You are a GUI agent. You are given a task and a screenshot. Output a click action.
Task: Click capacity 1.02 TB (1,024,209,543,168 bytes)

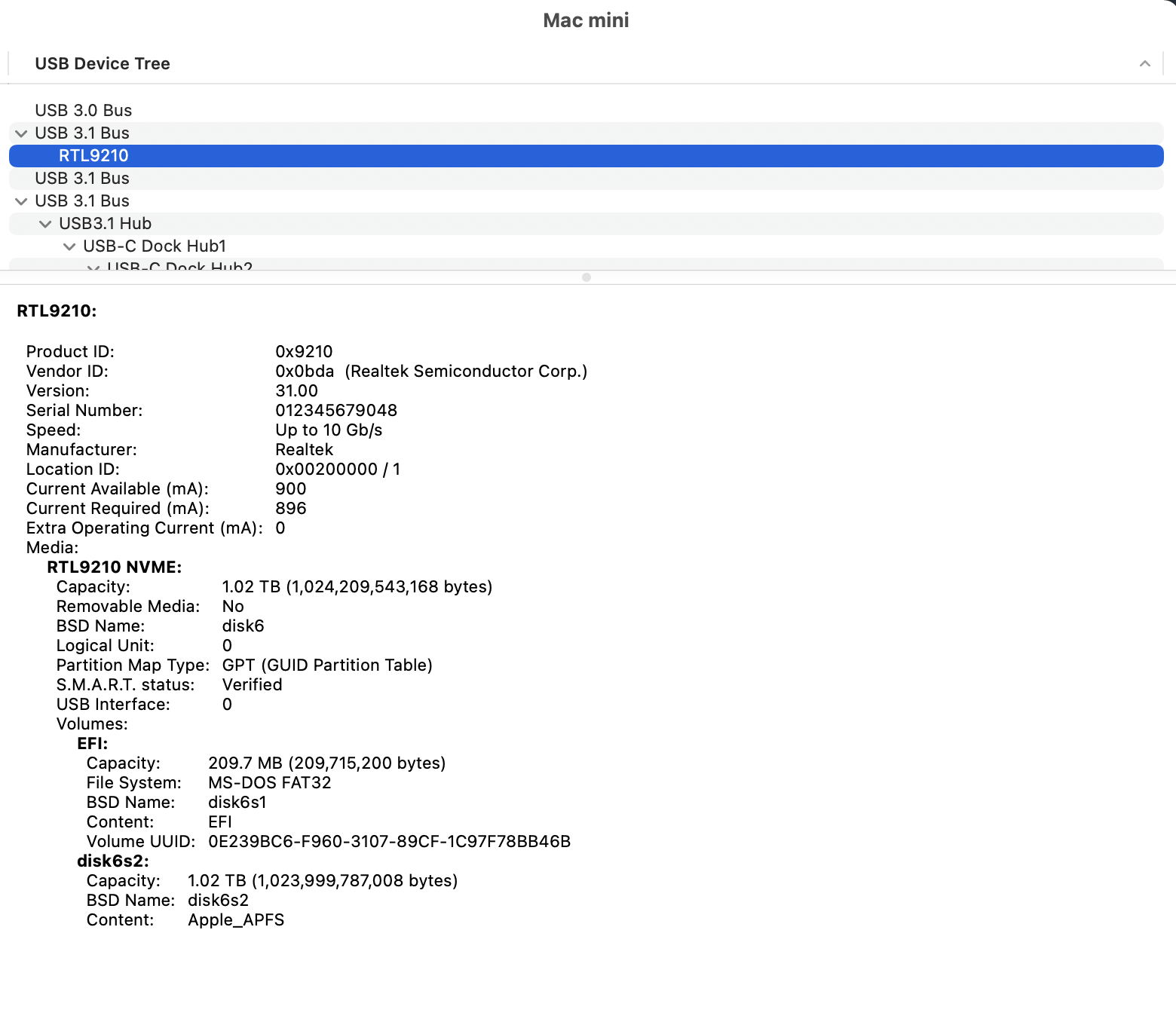pos(357,587)
